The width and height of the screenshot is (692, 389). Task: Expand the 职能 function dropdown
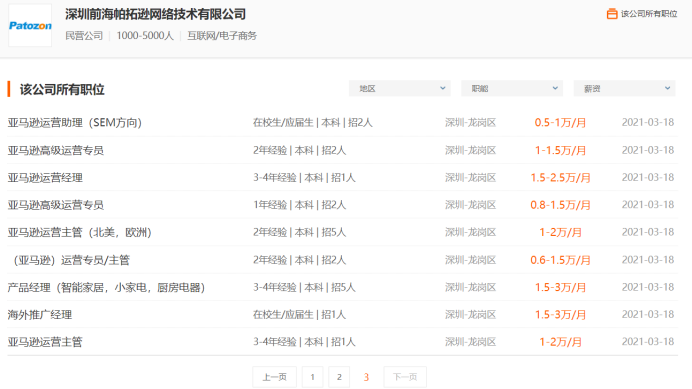pos(512,88)
